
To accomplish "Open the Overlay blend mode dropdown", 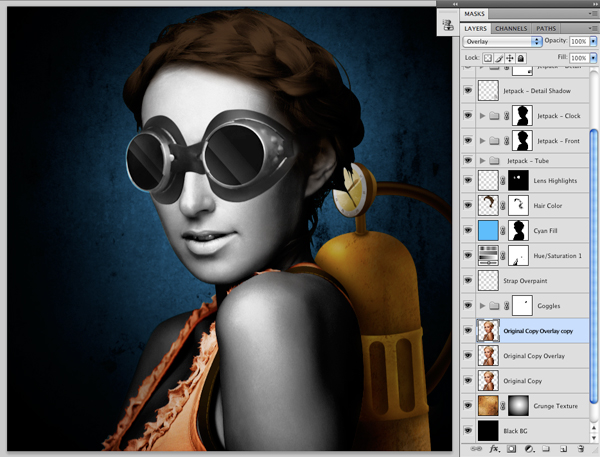I will (502, 41).
